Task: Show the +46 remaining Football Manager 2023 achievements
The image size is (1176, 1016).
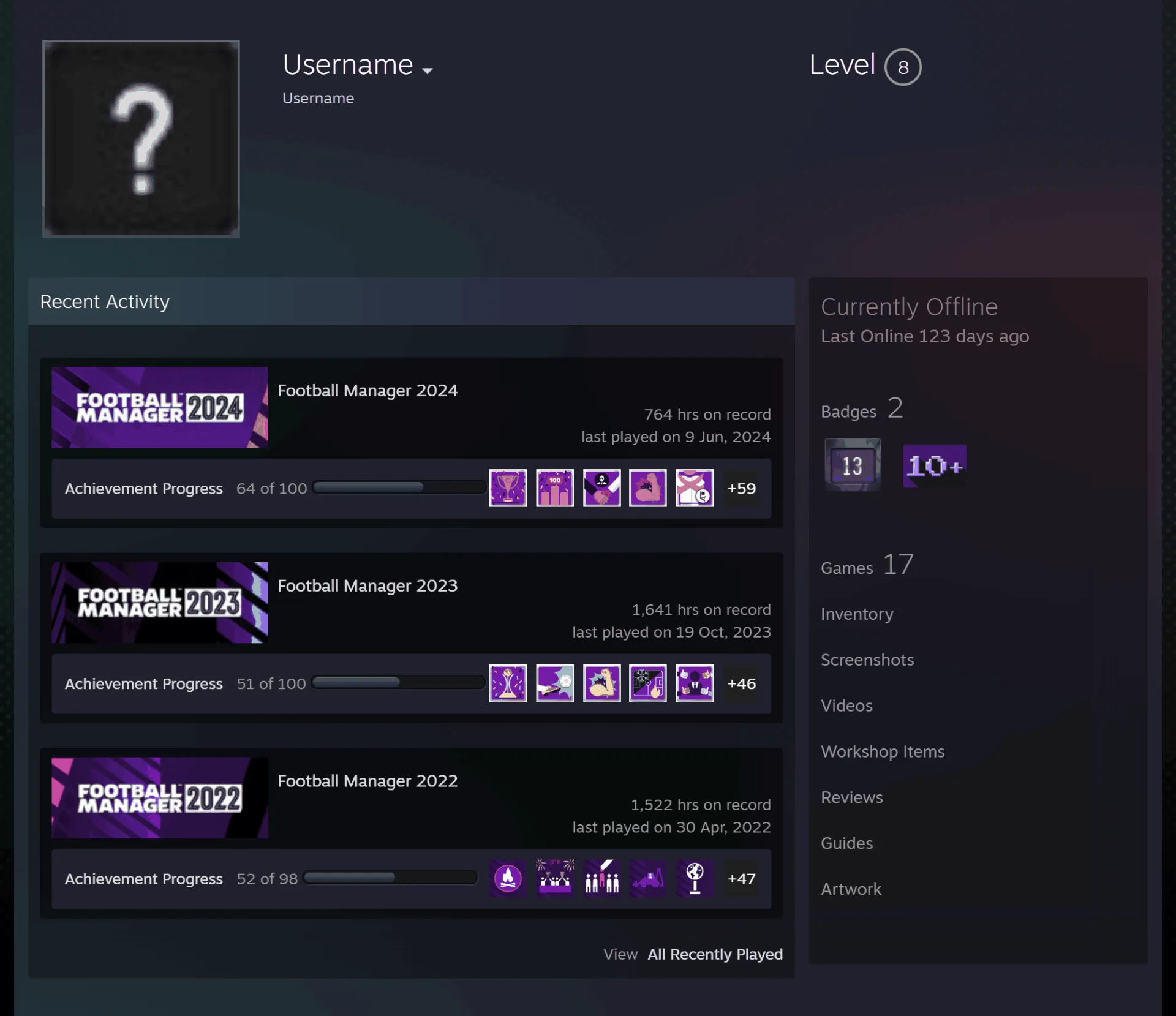Action: pos(741,683)
